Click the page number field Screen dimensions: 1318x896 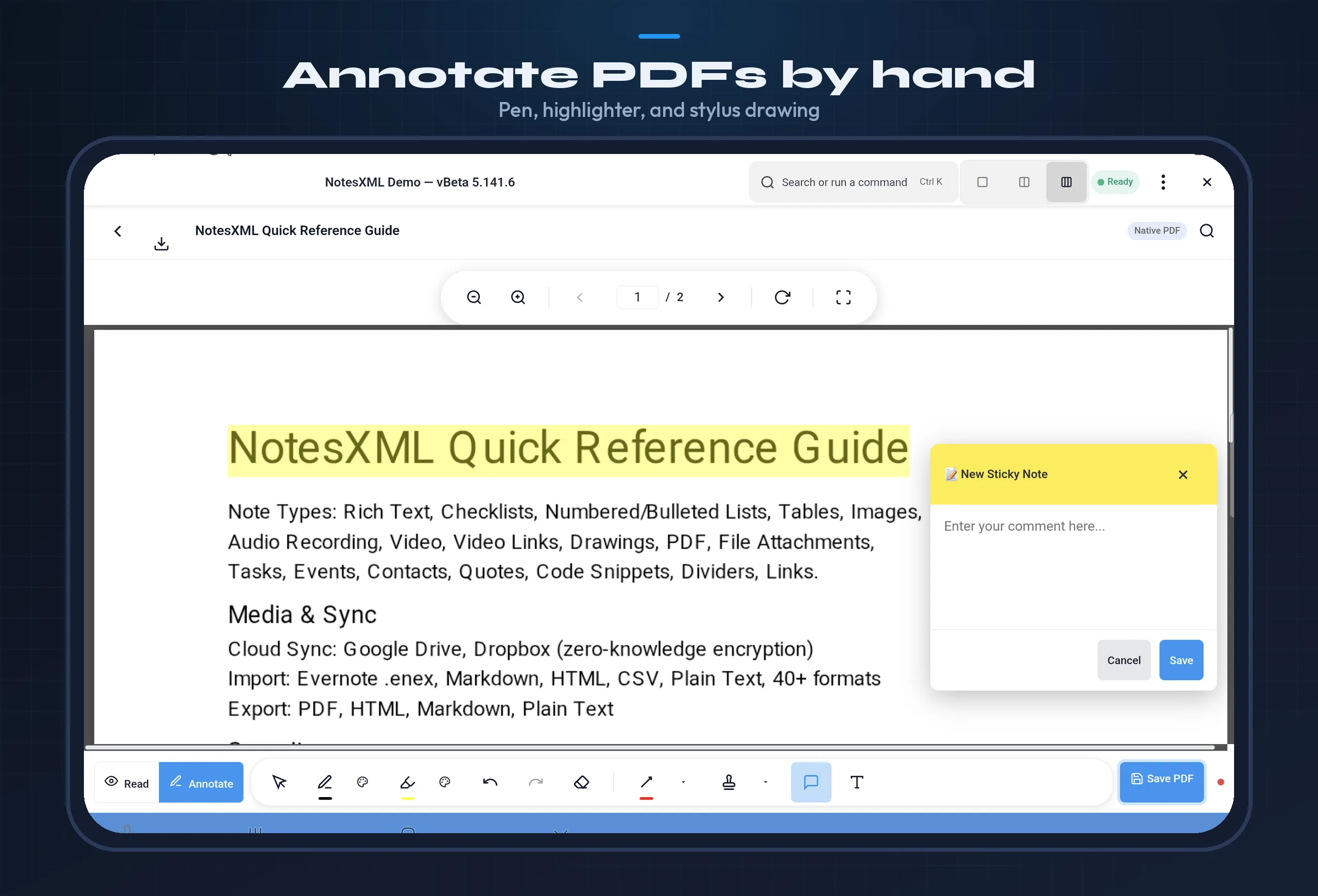[x=637, y=297]
